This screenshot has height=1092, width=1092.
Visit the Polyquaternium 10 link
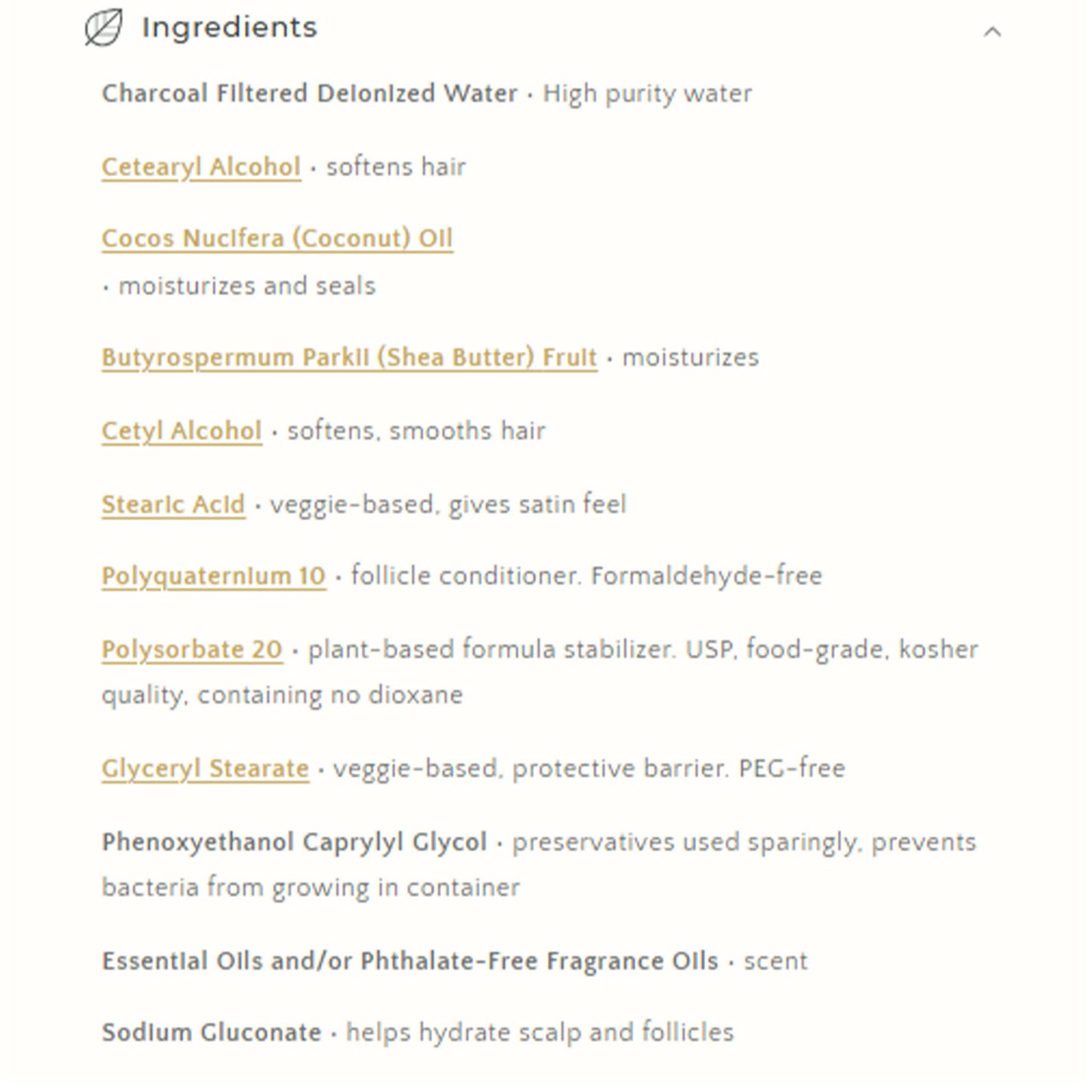[x=214, y=576]
